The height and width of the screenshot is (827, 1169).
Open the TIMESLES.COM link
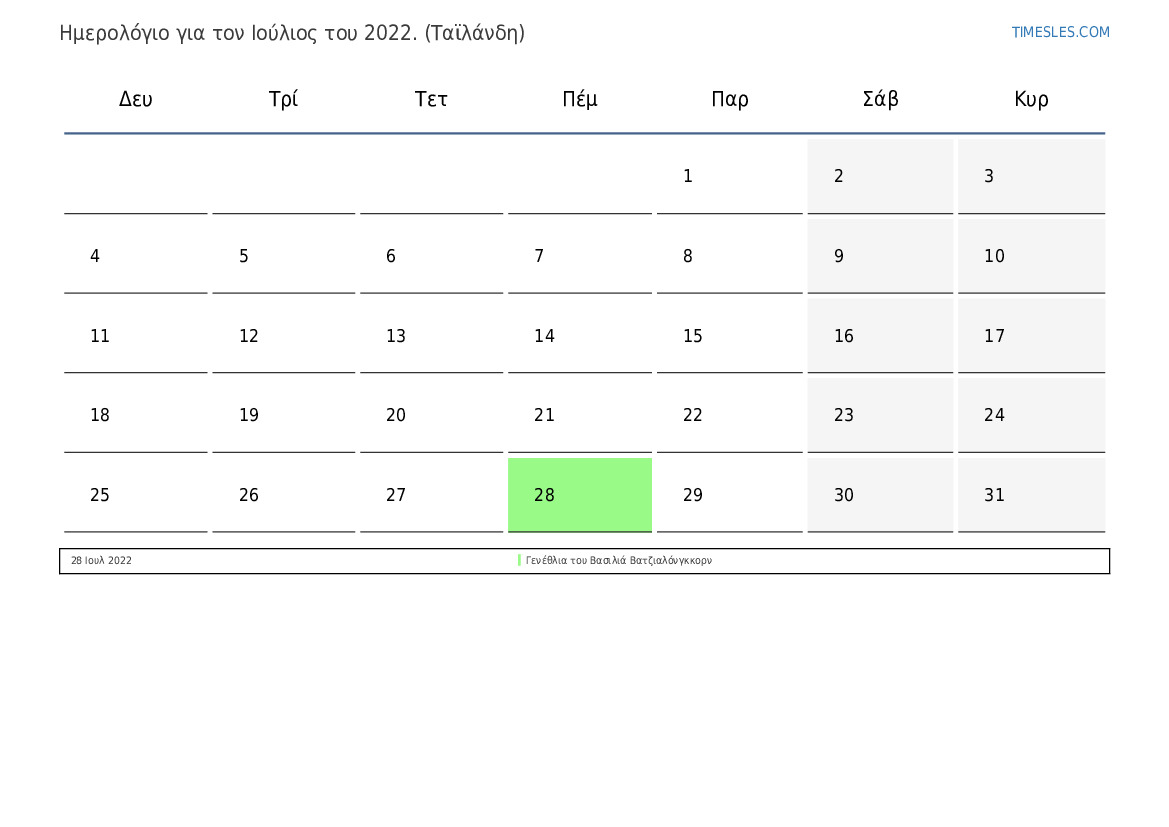click(1060, 32)
